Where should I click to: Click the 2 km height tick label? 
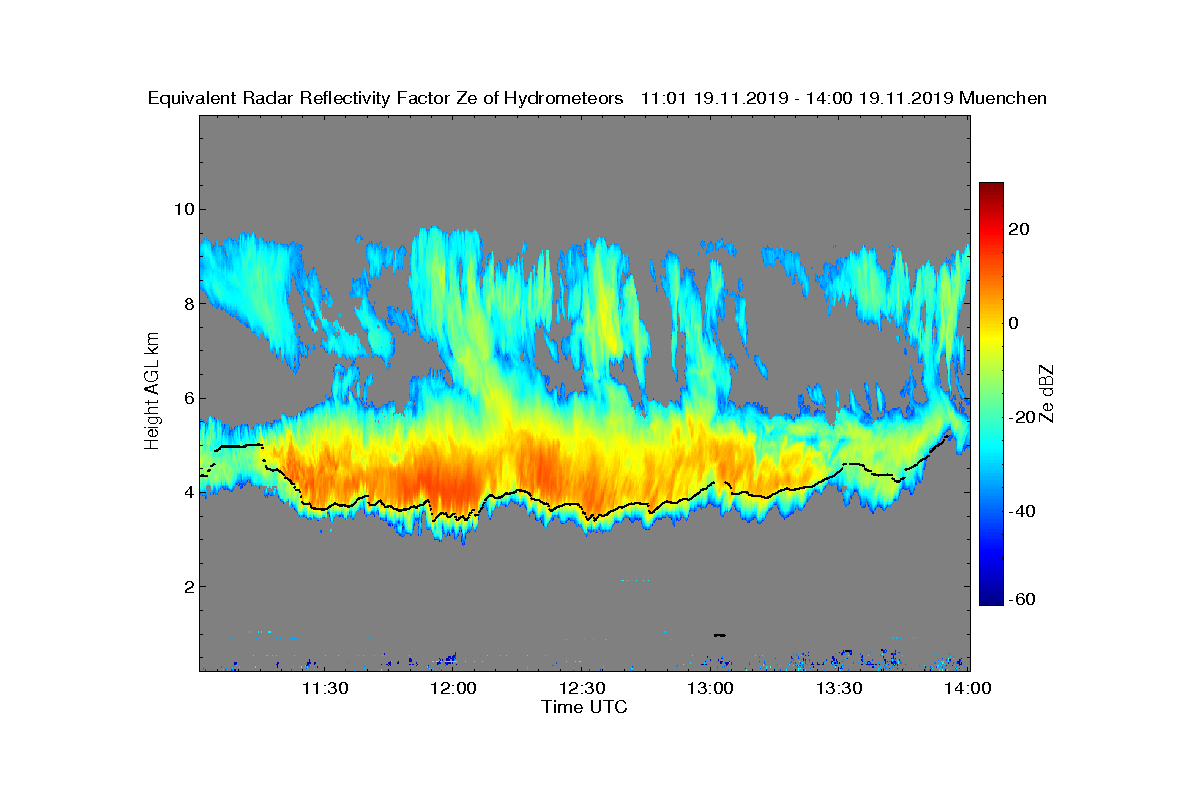point(188,586)
